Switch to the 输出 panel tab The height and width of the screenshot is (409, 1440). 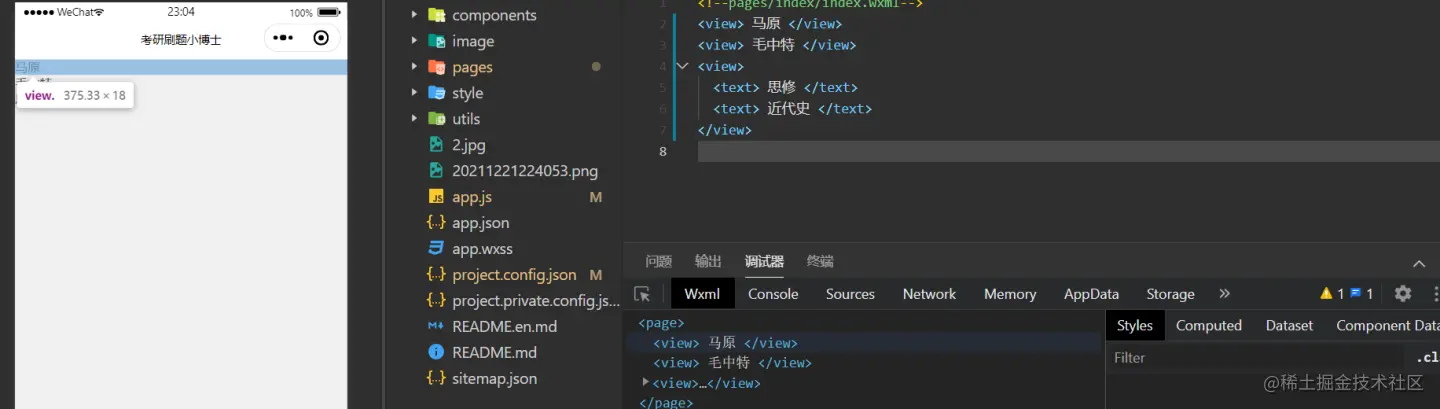tap(708, 261)
